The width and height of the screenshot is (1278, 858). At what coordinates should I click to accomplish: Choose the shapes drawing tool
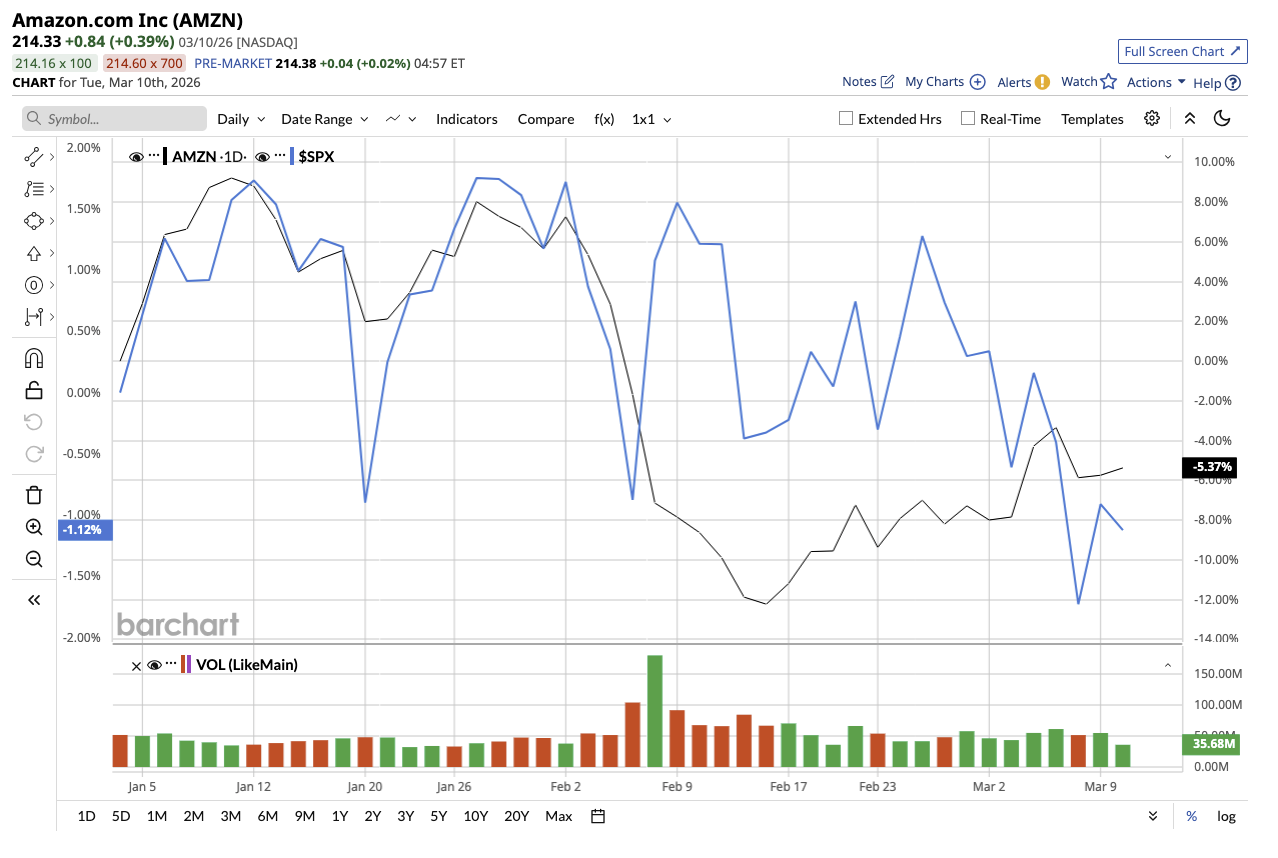(33, 221)
